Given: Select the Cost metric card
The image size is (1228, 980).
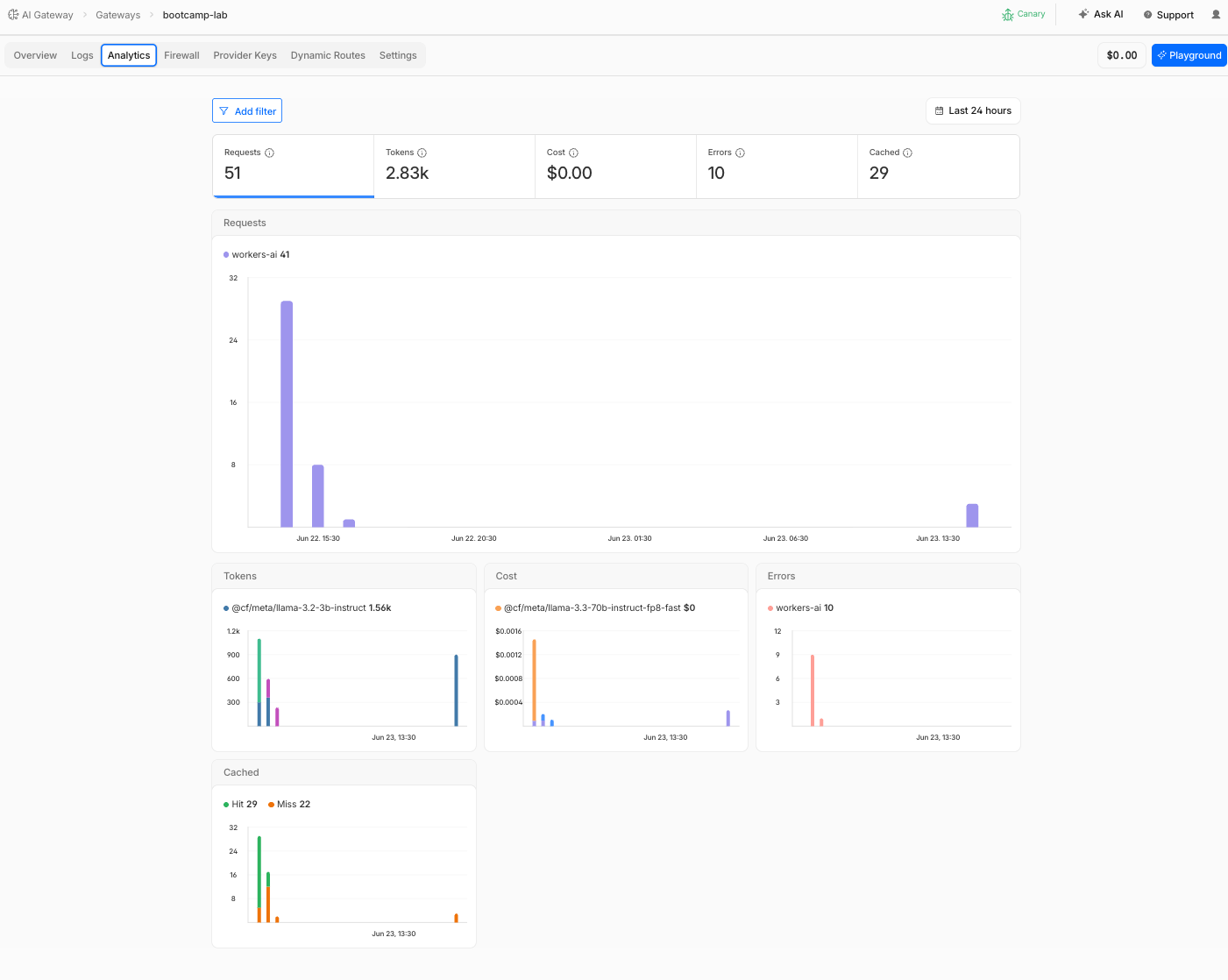Looking at the screenshot, I should (x=615, y=166).
